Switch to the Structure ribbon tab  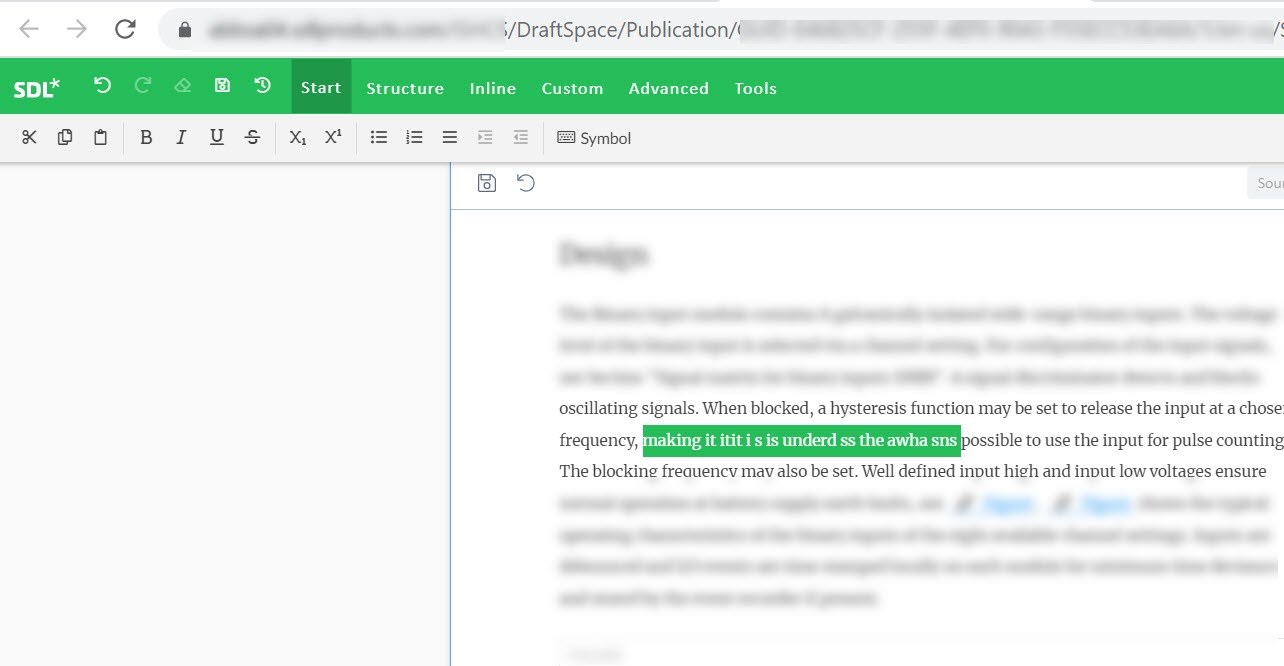(x=405, y=88)
